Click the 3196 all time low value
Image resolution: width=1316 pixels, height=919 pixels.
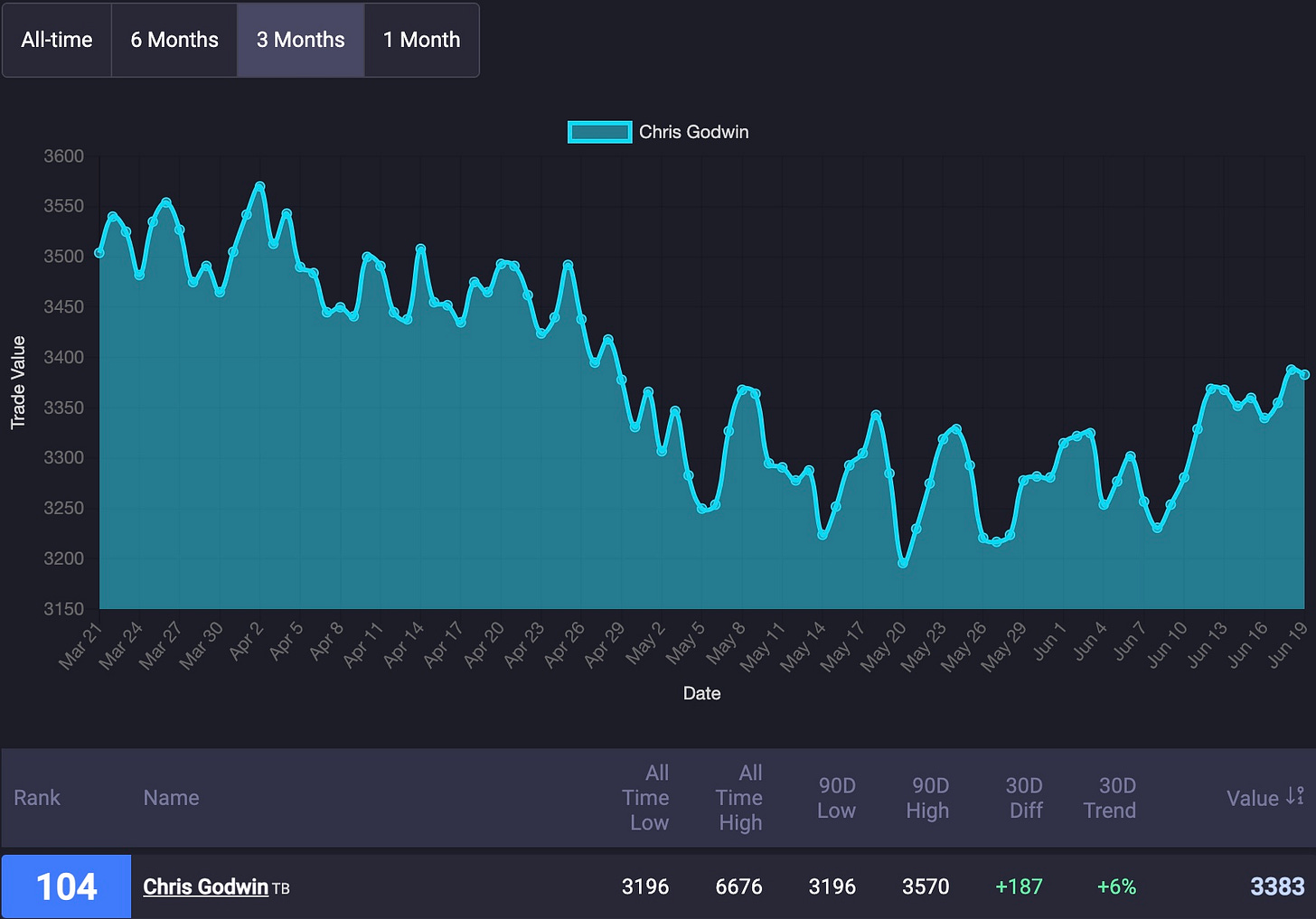(x=645, y=886)
